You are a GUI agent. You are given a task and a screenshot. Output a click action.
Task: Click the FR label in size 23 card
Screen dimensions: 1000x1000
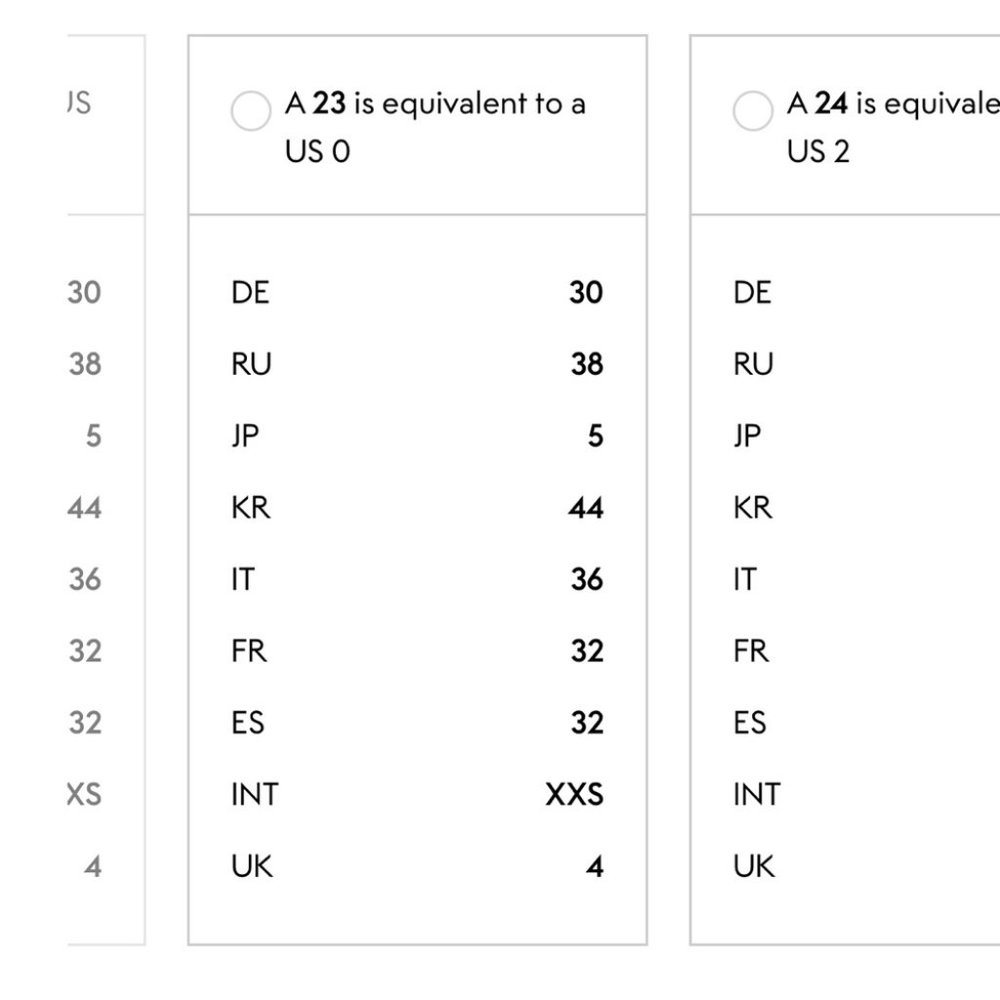click(x=249, y=651)
